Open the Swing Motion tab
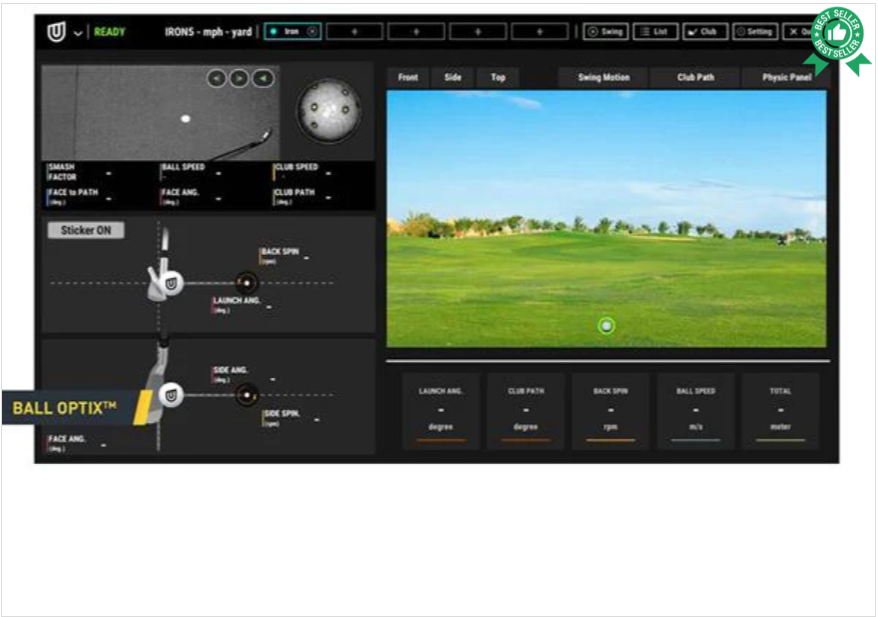Image resolution: width=878 pixels, height=617 pixels. click(x=604, y=77)
